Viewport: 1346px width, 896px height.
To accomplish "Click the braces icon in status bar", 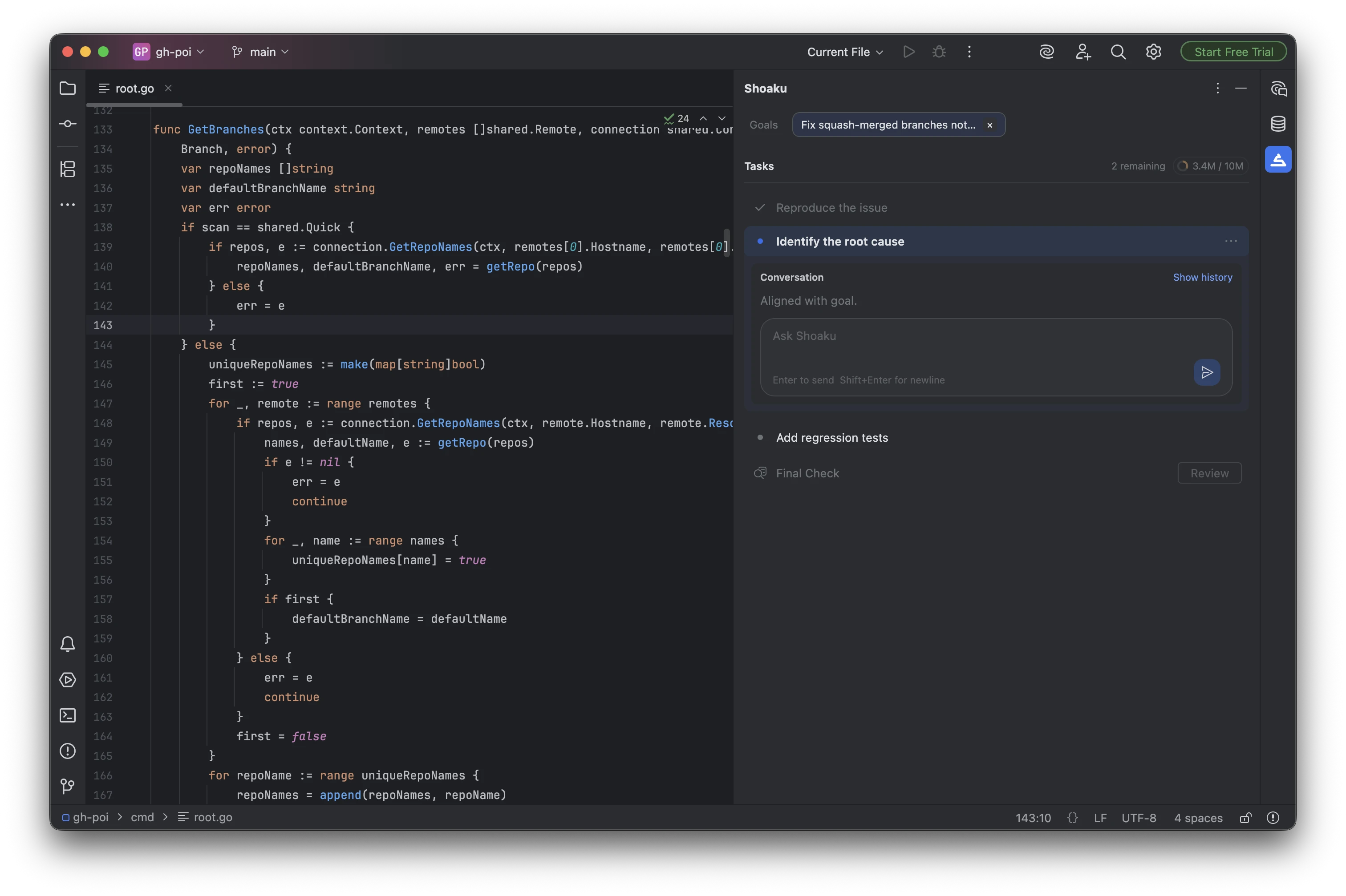I will (x=1072, y=818).
